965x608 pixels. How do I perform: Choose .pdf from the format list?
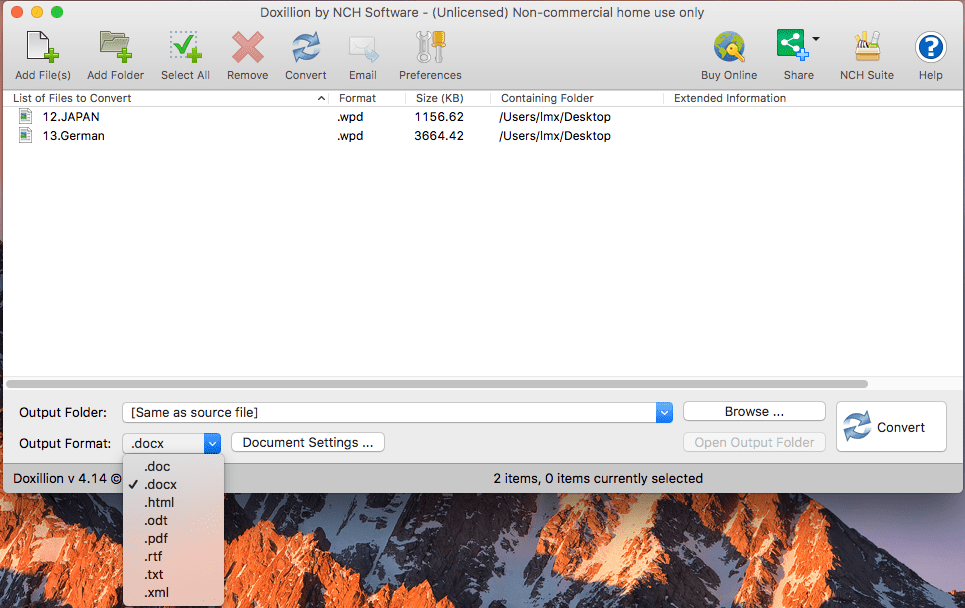(174, 538)
